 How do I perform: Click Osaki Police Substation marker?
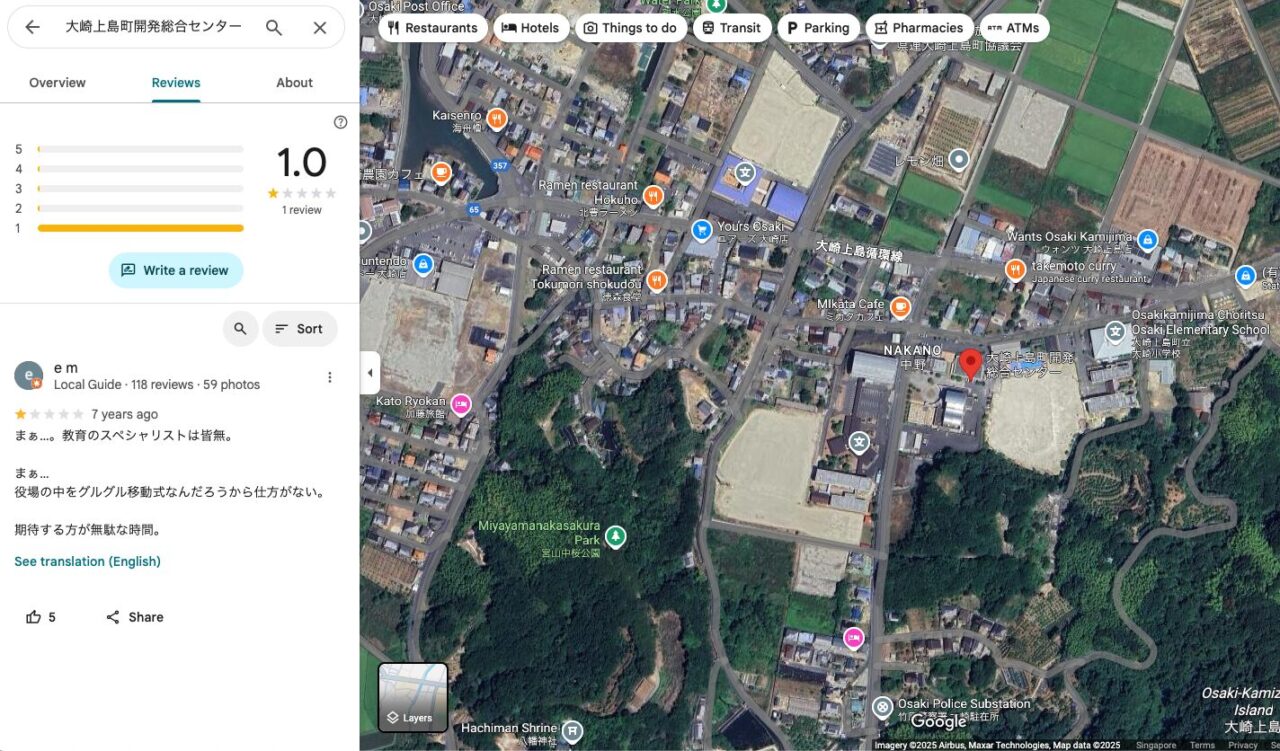point(883,707)
